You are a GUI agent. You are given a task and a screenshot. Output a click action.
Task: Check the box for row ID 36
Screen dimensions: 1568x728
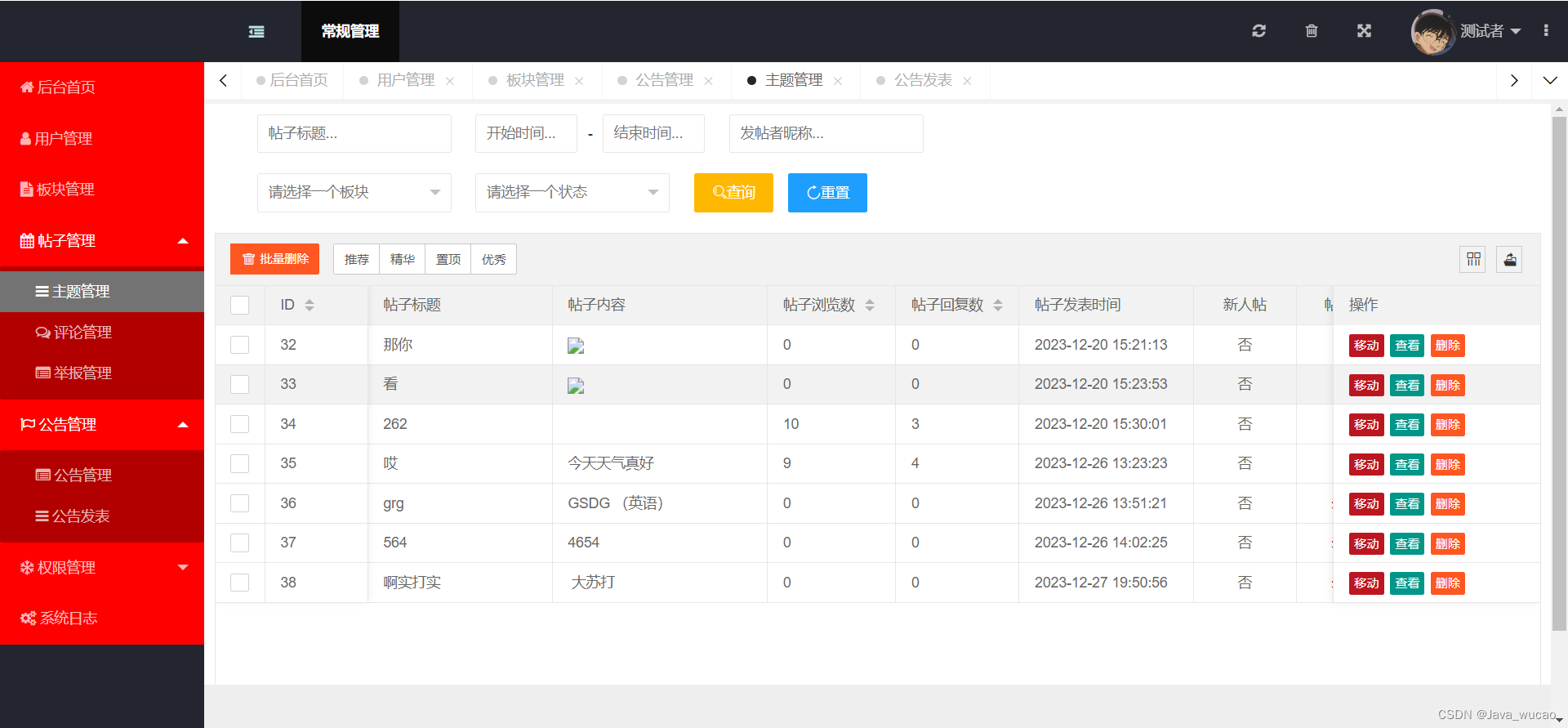point(239,503)
